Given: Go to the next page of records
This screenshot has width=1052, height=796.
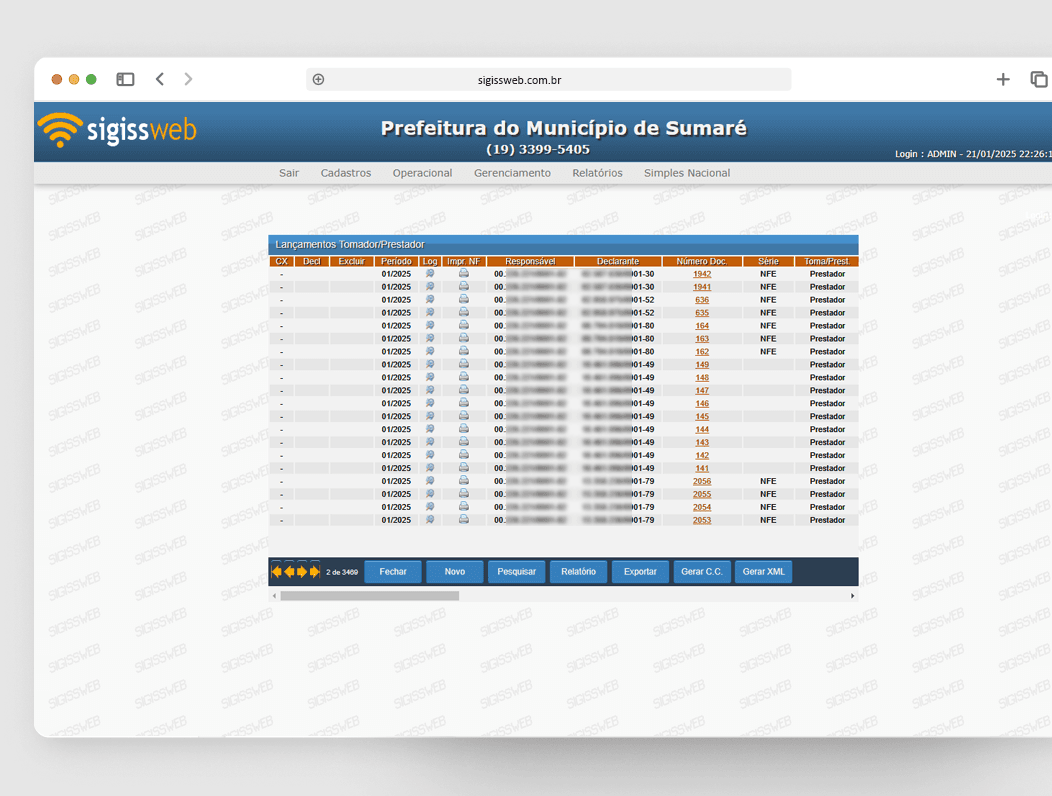Looking at the screenshot, I should coord(301,571).
